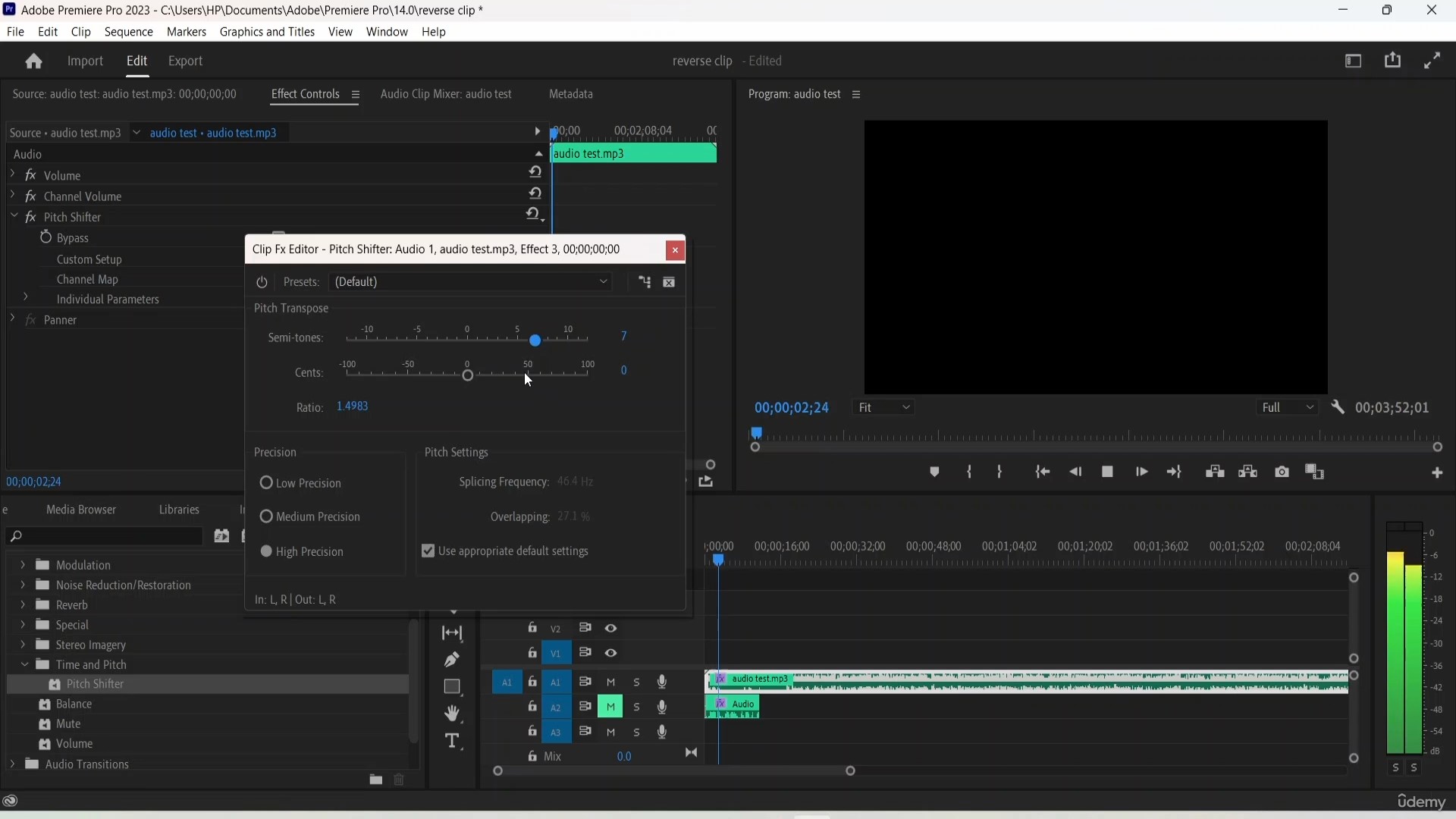Save settings as preset icon
Viewport: 1456px width, 819px height.
[x=645, y=283]
